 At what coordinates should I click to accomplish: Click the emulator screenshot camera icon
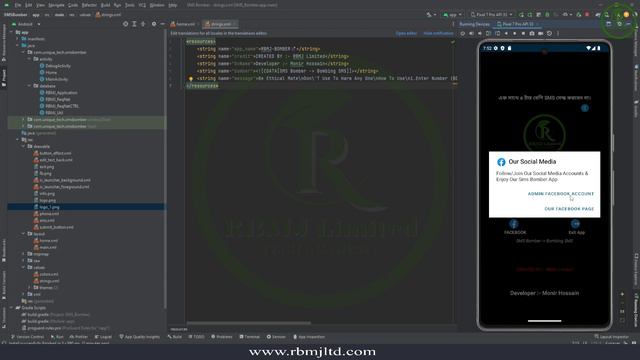pos(532,33)
